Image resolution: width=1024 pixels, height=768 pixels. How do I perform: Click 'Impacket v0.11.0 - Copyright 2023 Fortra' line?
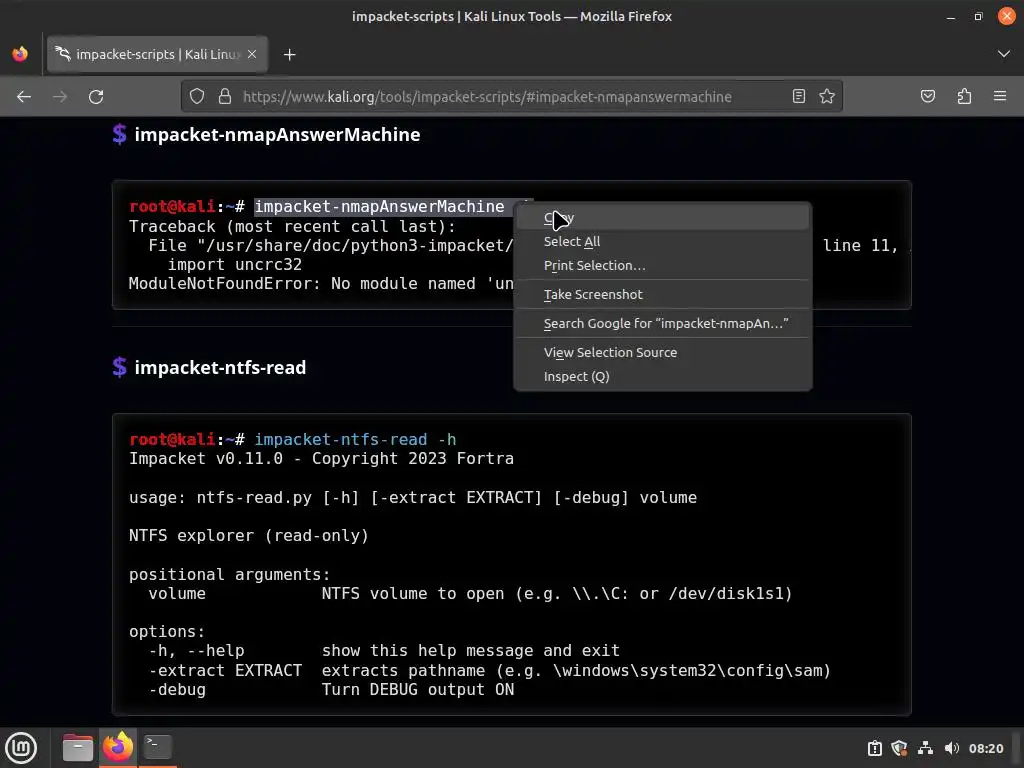(321, 458)
